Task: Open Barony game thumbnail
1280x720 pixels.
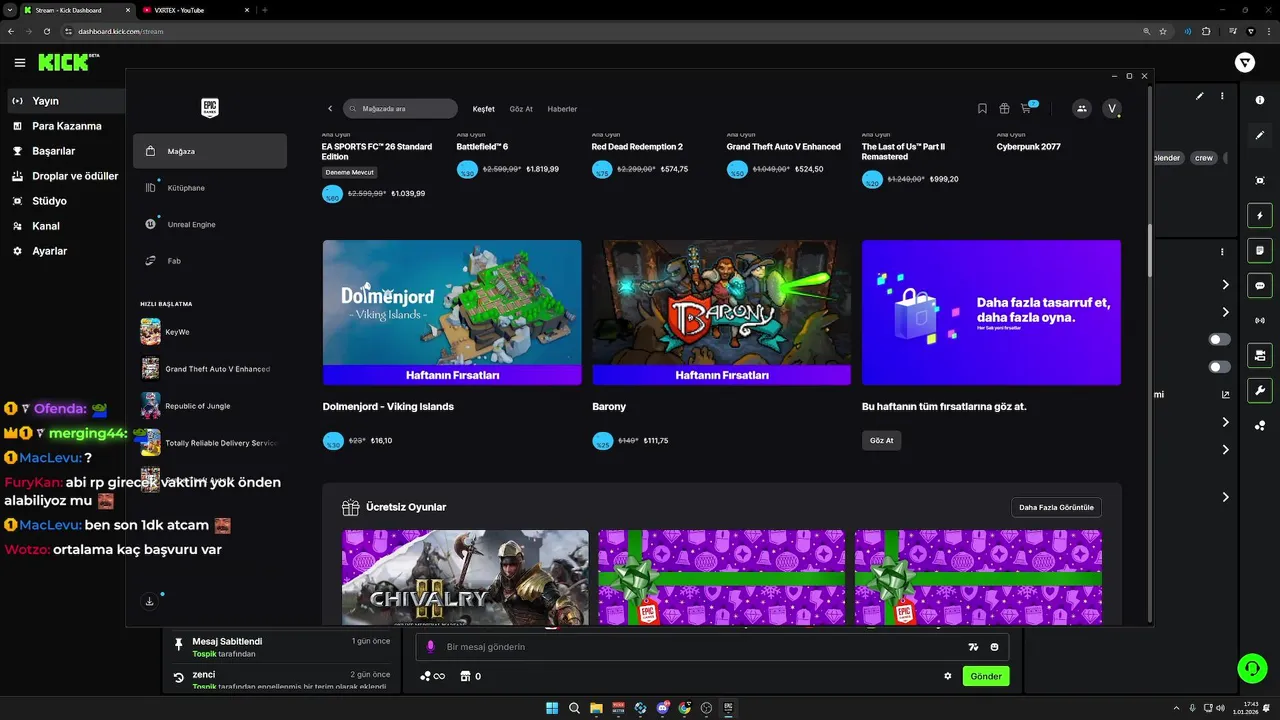Action: click(x=721, y=312)
